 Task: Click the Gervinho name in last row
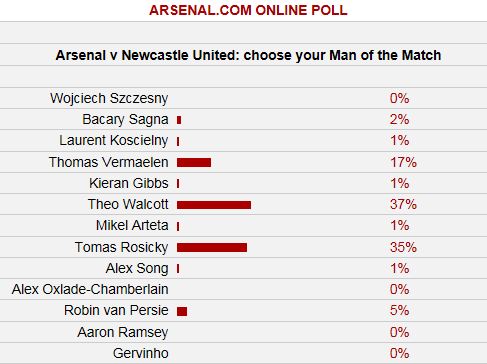(x=141, y=353)
